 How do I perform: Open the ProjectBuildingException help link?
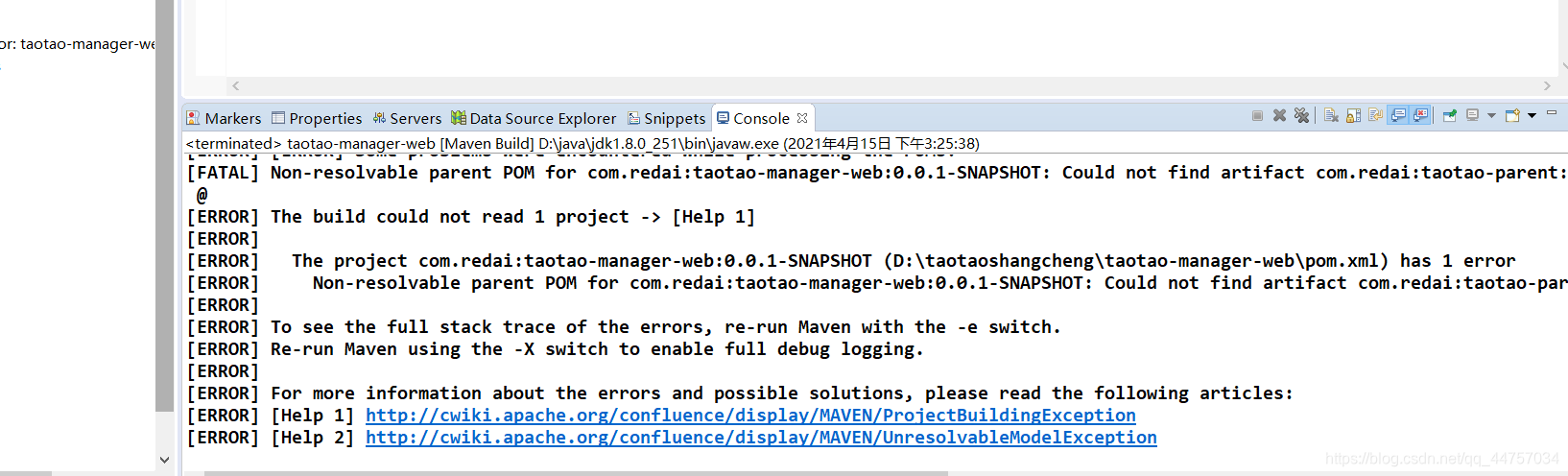(x=750, y=416)
